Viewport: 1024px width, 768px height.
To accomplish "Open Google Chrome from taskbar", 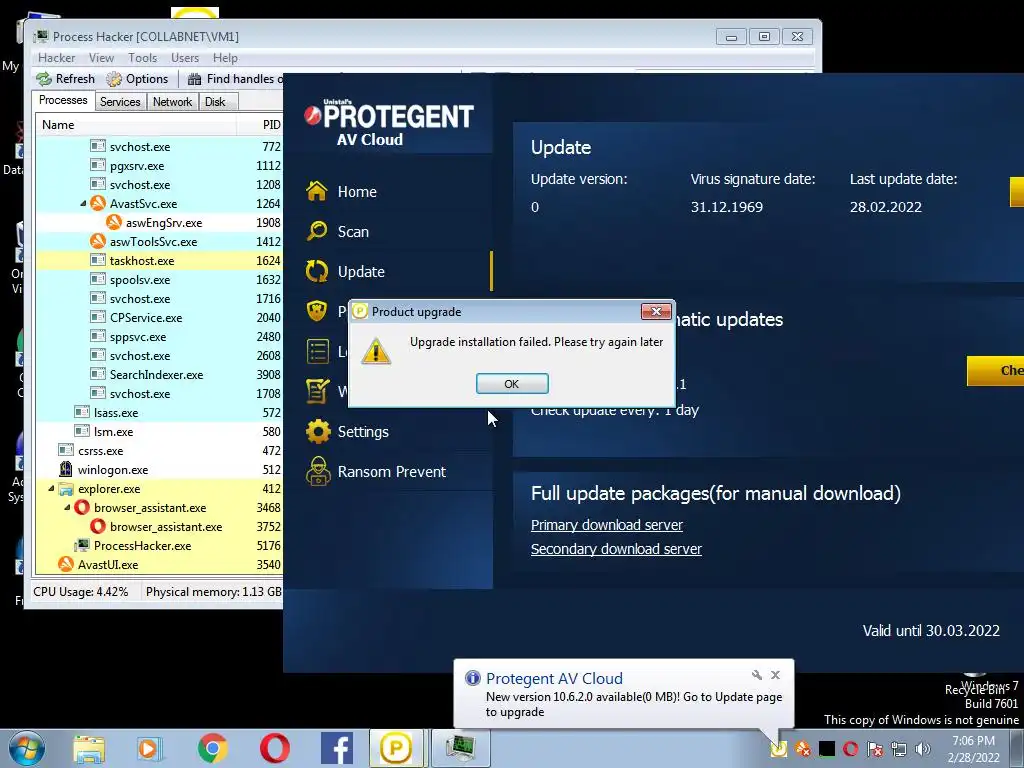I will tap(212, 748).
